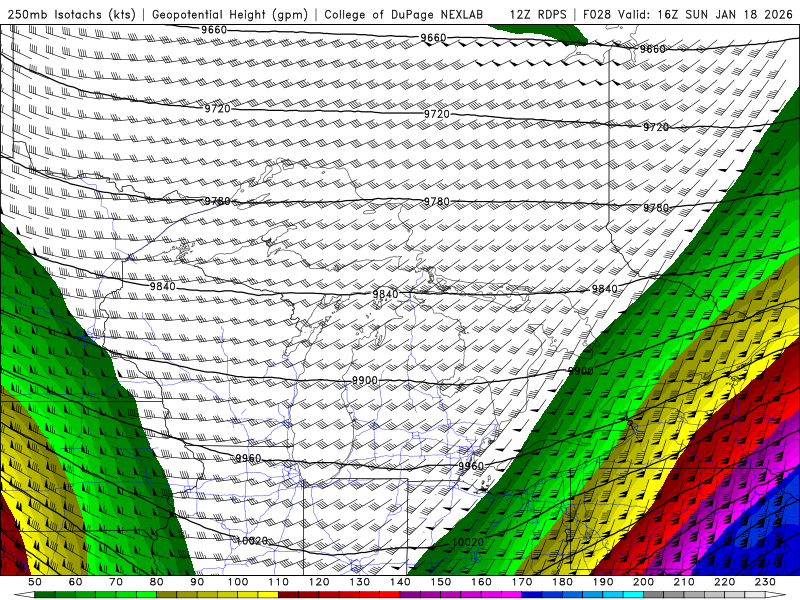Click the 50 value on color scale

tap(35, 582)
